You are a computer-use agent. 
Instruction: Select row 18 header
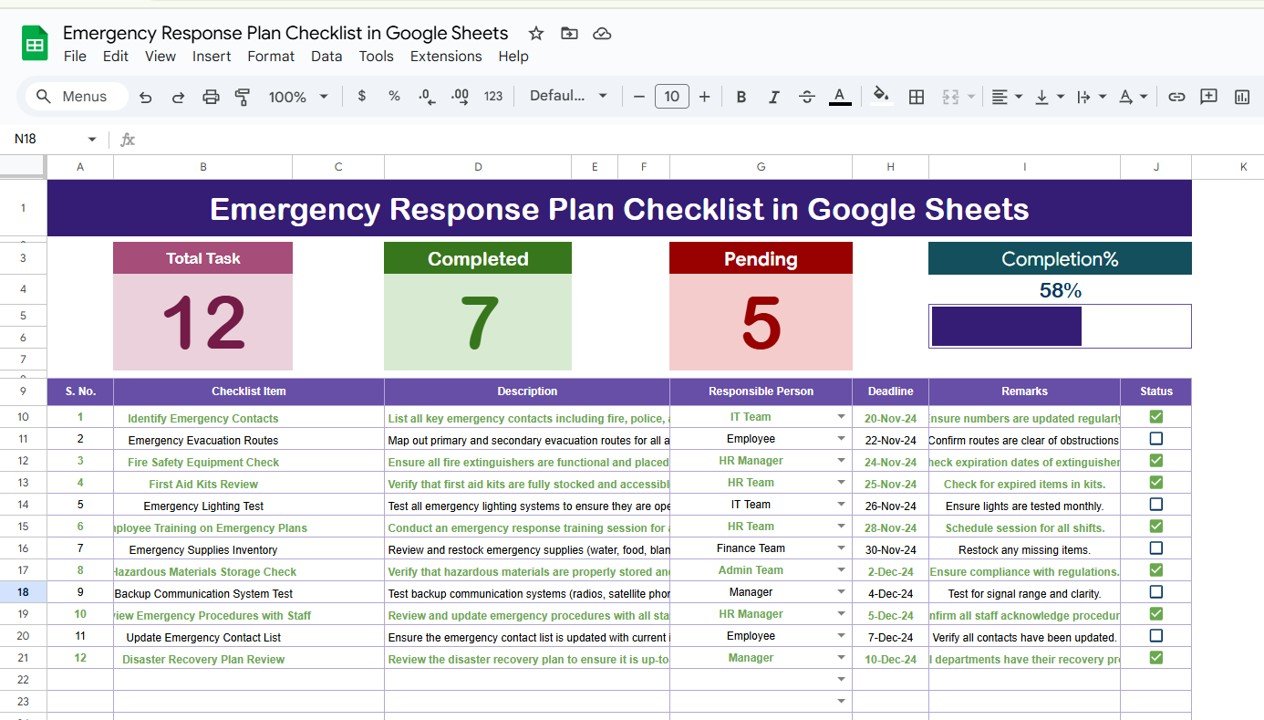point(23,592)
